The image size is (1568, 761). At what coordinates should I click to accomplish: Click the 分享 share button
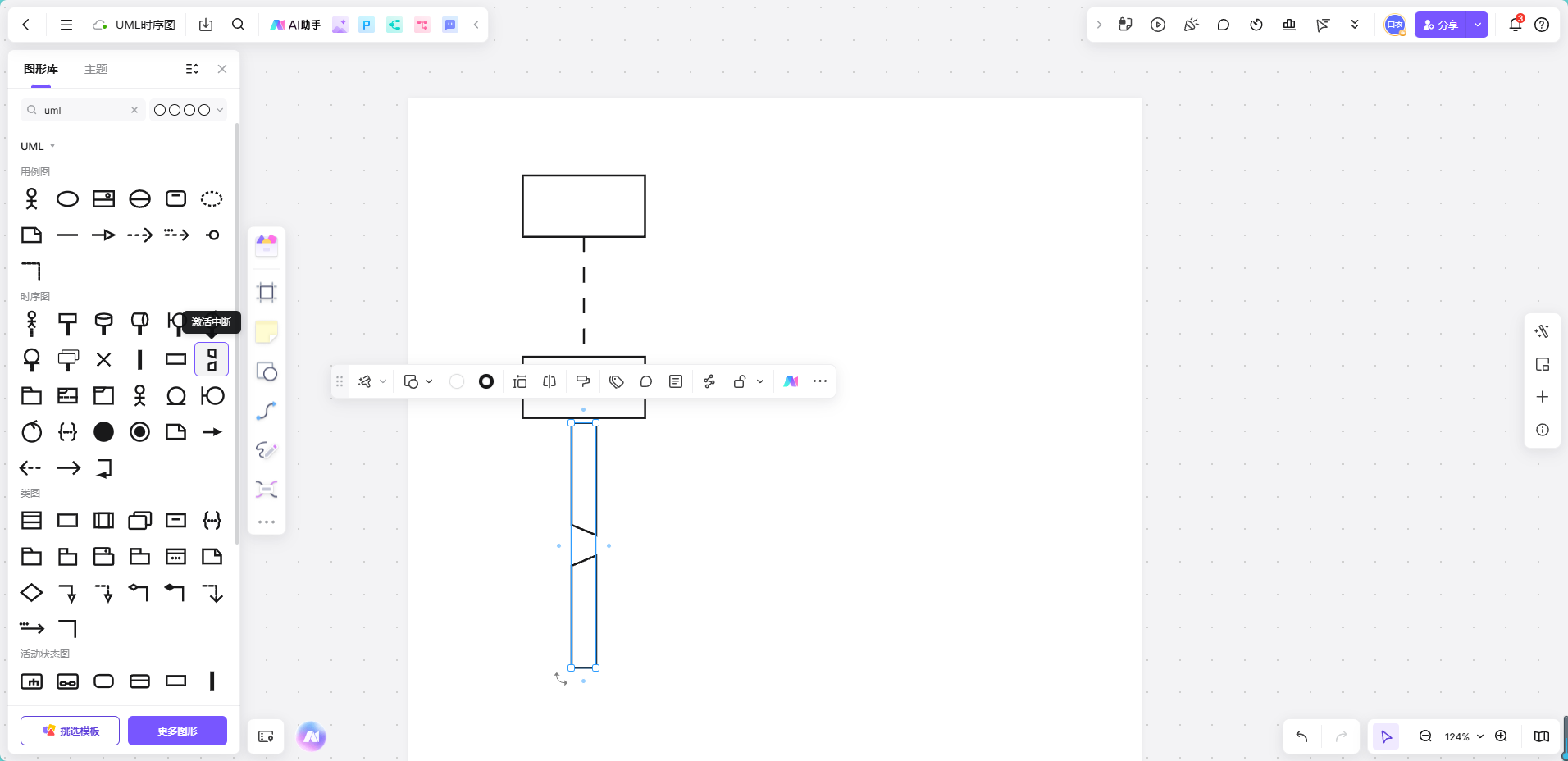click(1441, 25)
